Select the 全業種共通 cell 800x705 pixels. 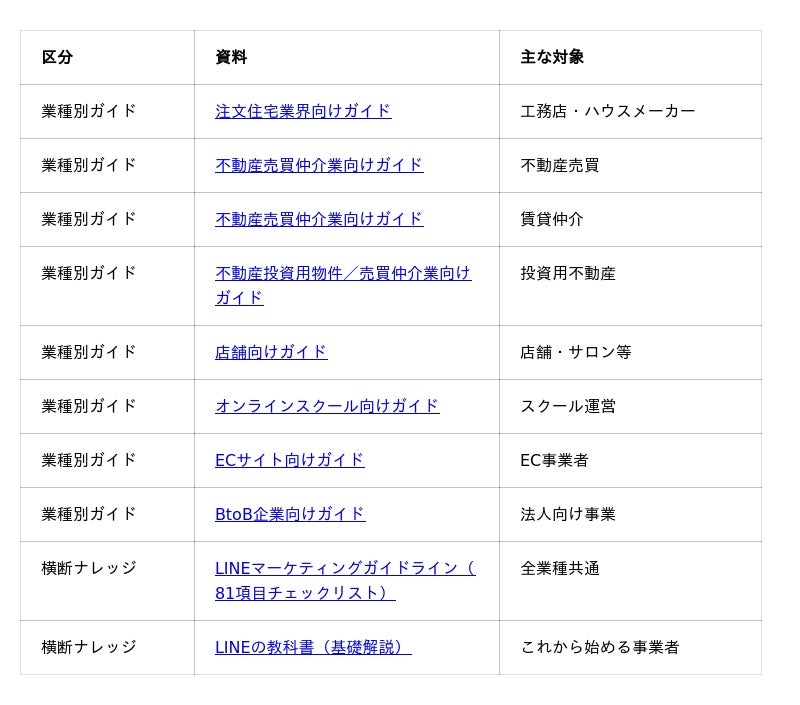pyautogui.click(x=631, y=581)
